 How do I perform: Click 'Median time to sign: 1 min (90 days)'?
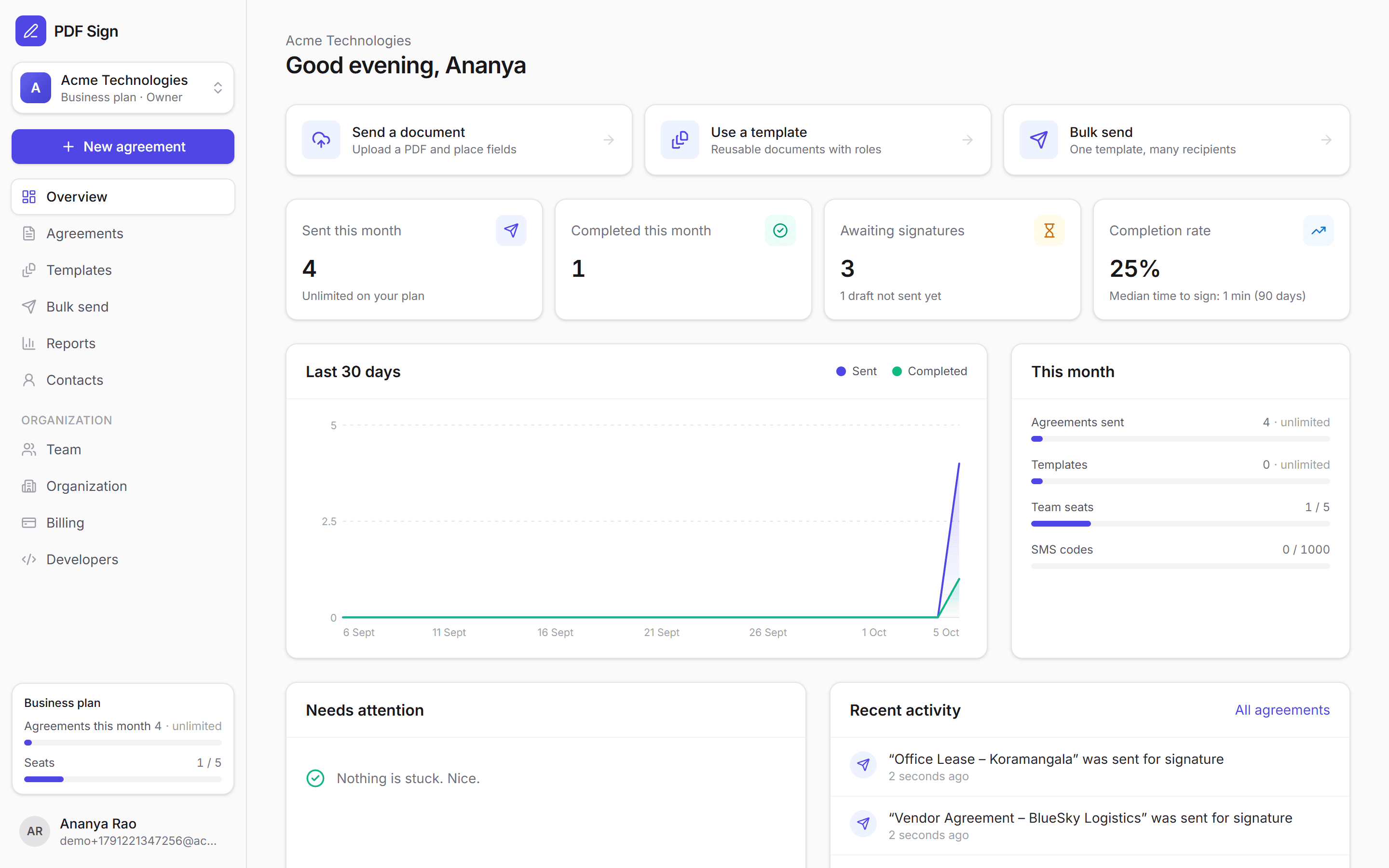tap(1208, 296)
